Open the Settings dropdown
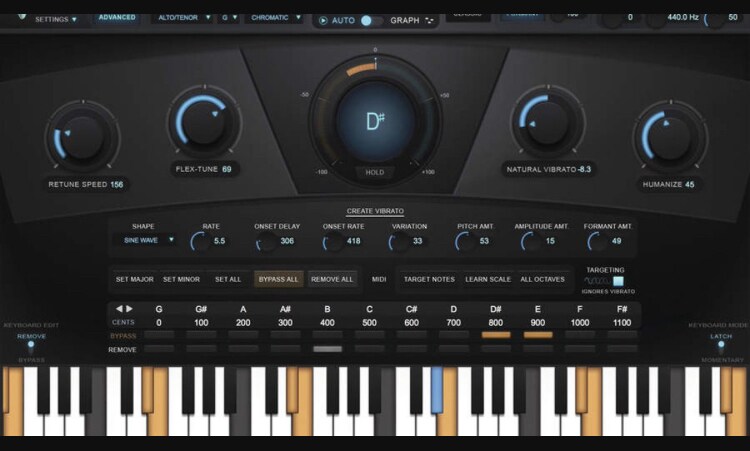This screenshot has width=750, height=451. (56, 20)
